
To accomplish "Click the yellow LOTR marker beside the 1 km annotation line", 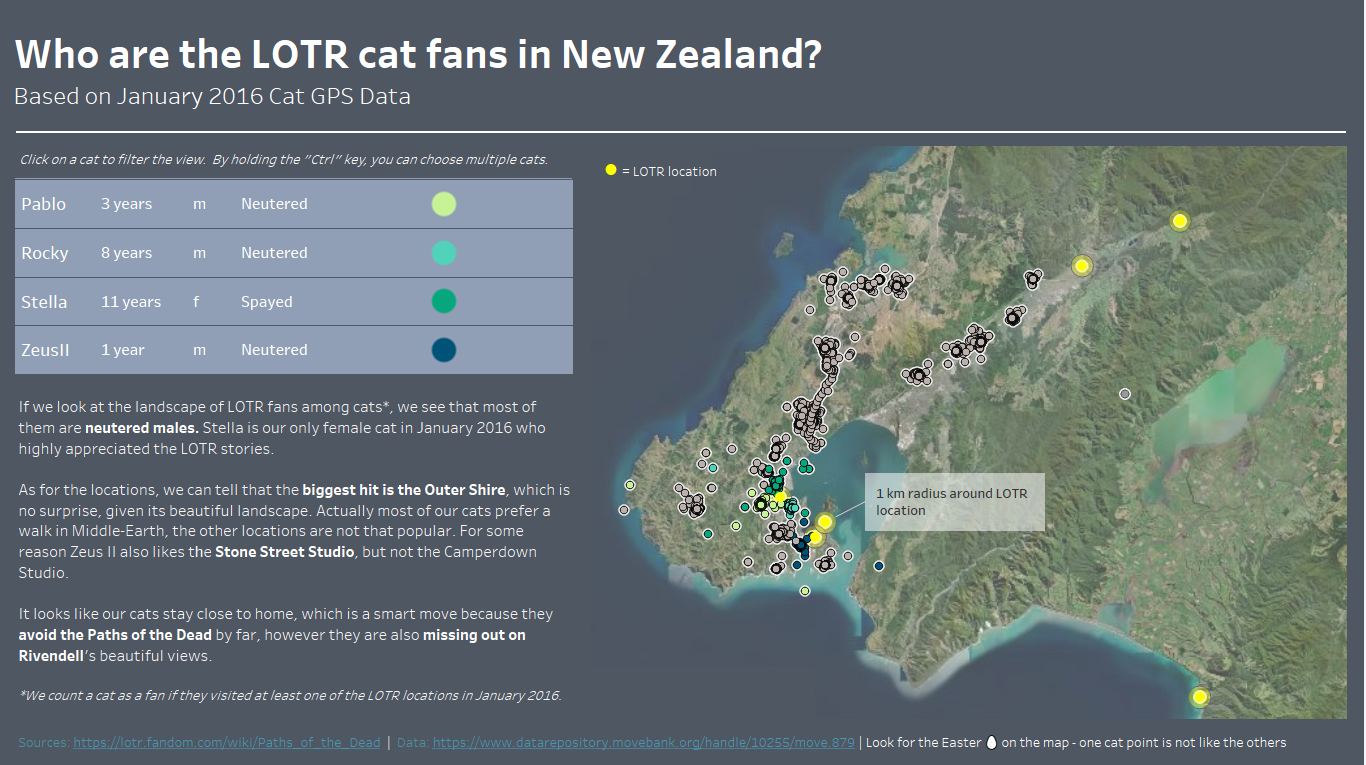I will coord(825,522).
